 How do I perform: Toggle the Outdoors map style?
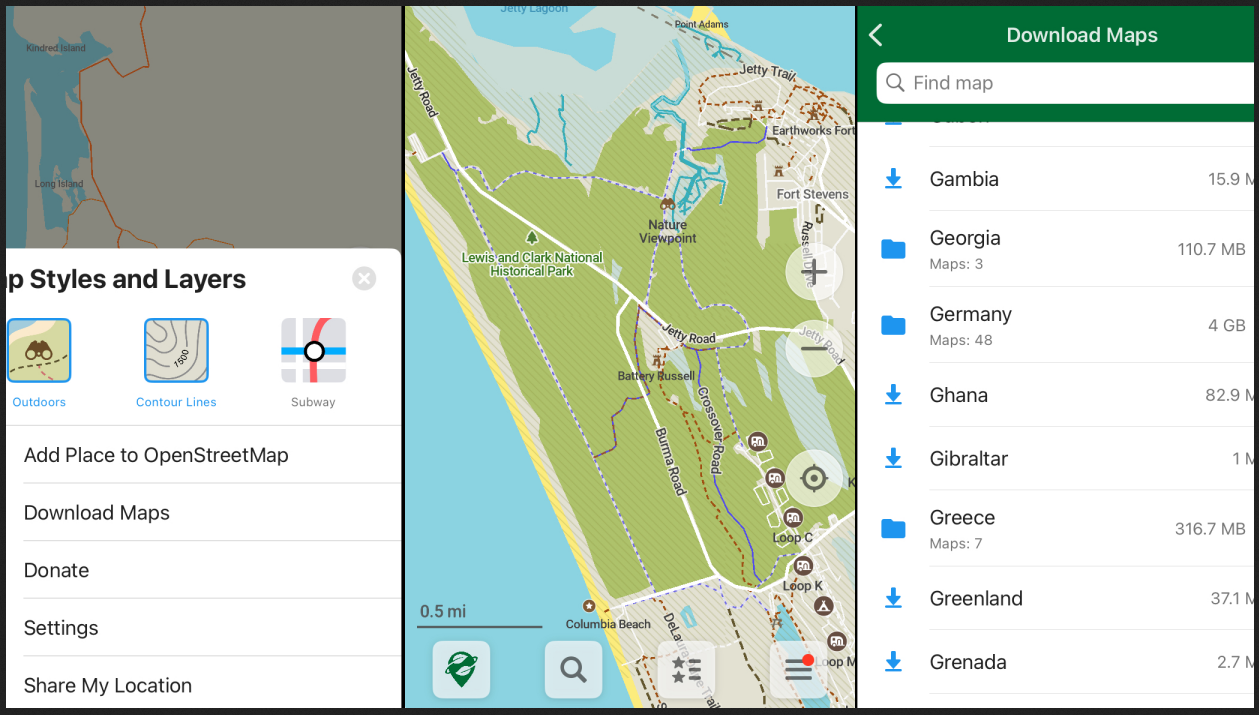39,351
